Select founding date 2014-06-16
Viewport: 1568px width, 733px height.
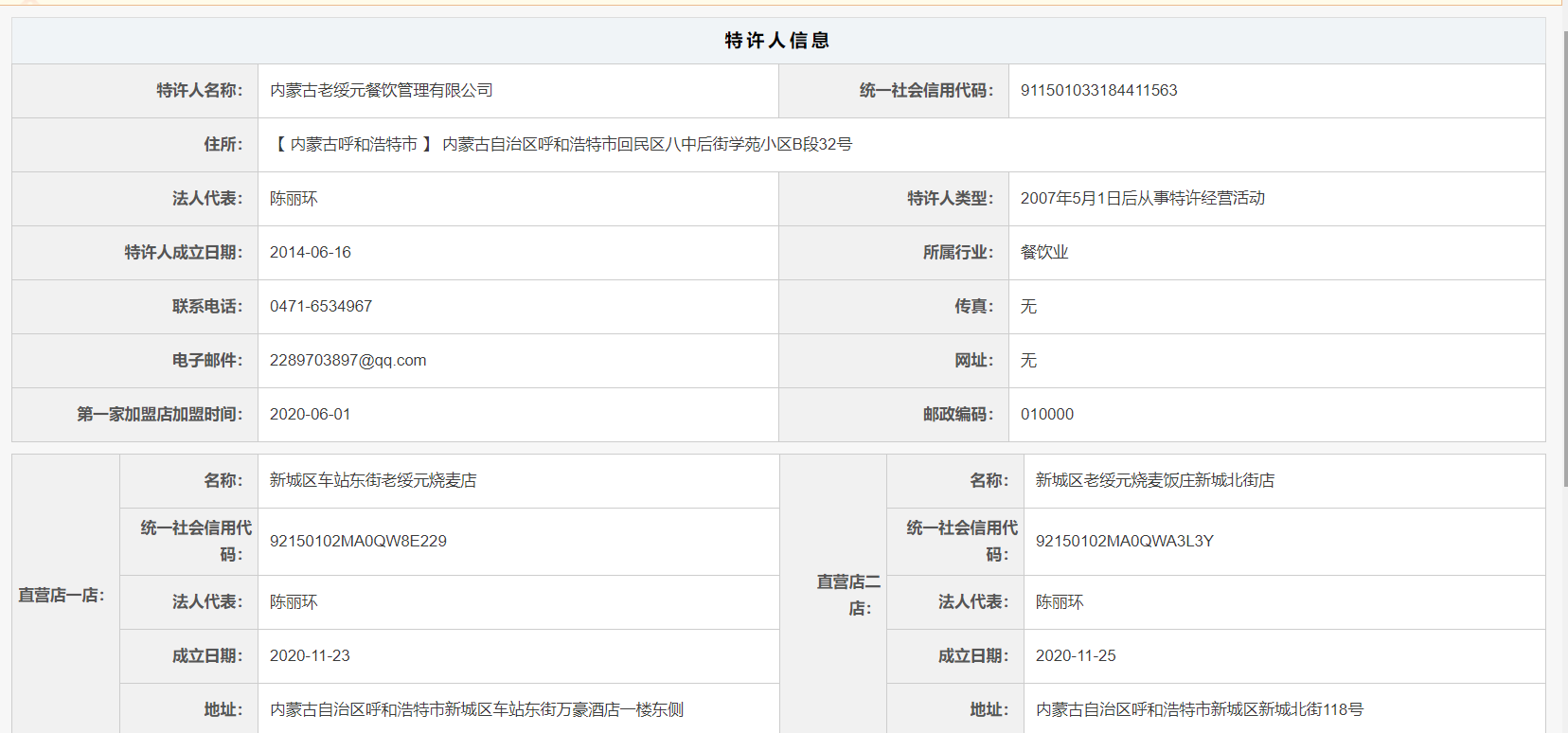310,253
